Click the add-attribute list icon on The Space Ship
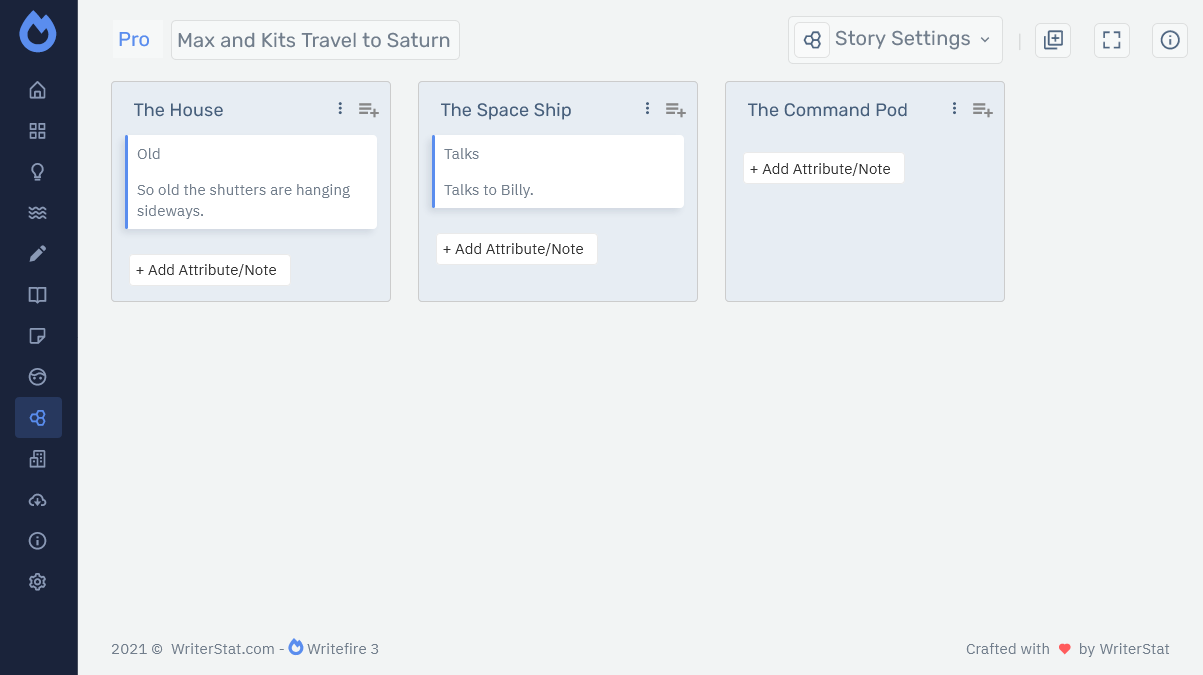Screen dimensions: 1203x675 click(x=675, y=109)
